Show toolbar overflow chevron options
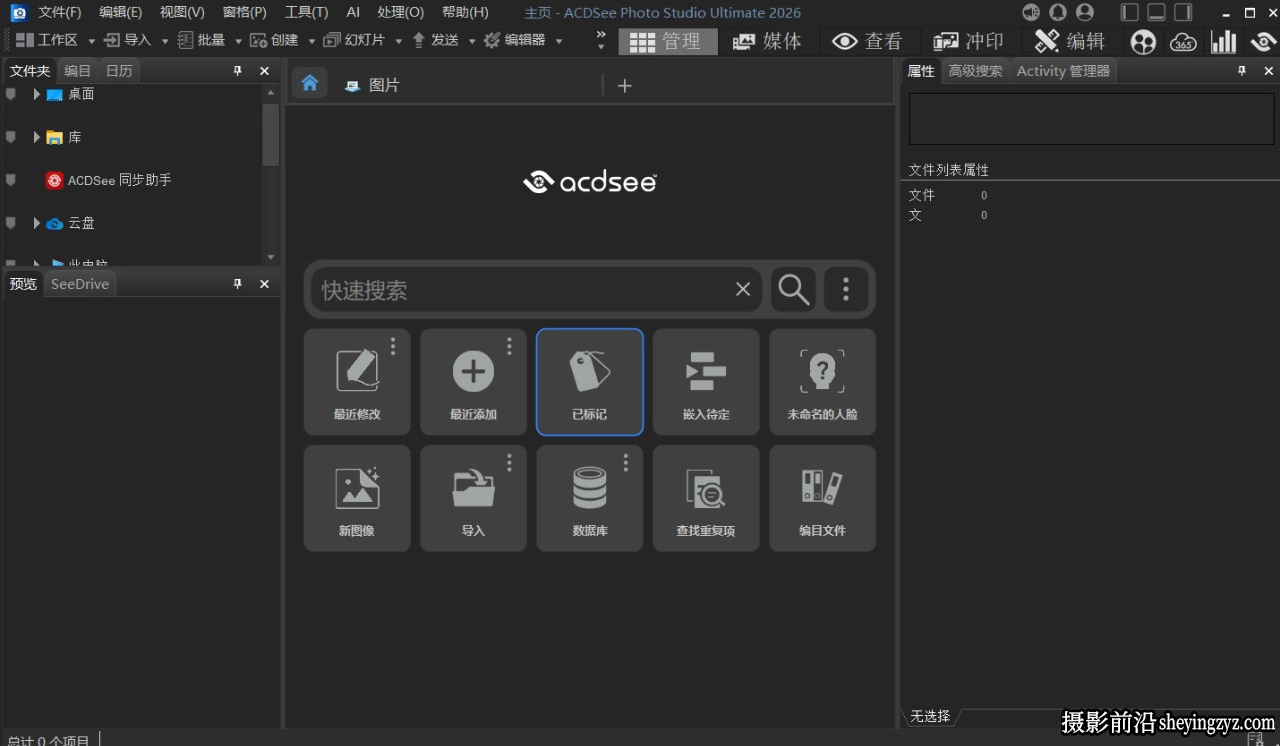This screenshot has height=746, width=1280. [x=601, y=40]
